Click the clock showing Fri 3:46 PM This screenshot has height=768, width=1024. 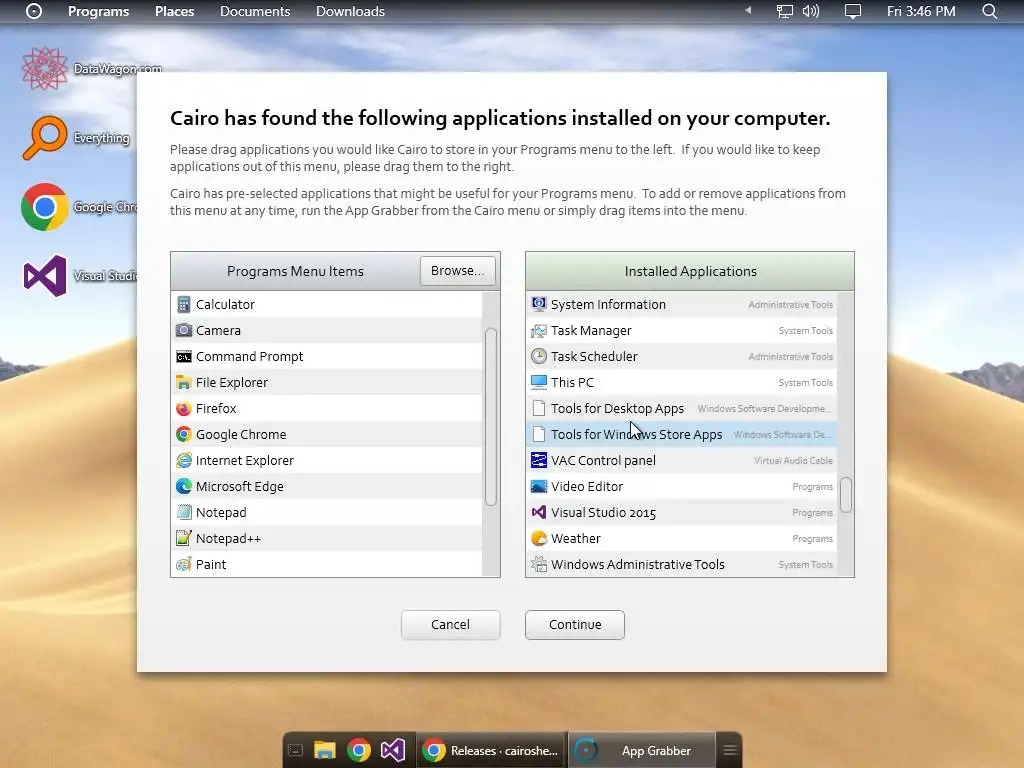click(x=921, y=11)
